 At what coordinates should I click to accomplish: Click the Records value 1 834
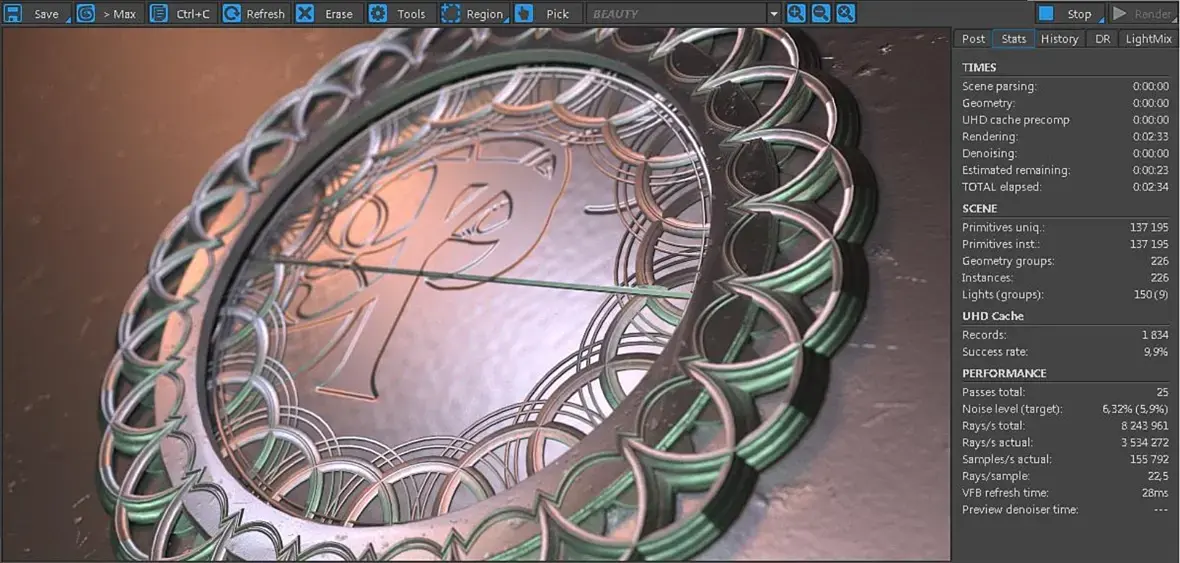pos(1155,335)
